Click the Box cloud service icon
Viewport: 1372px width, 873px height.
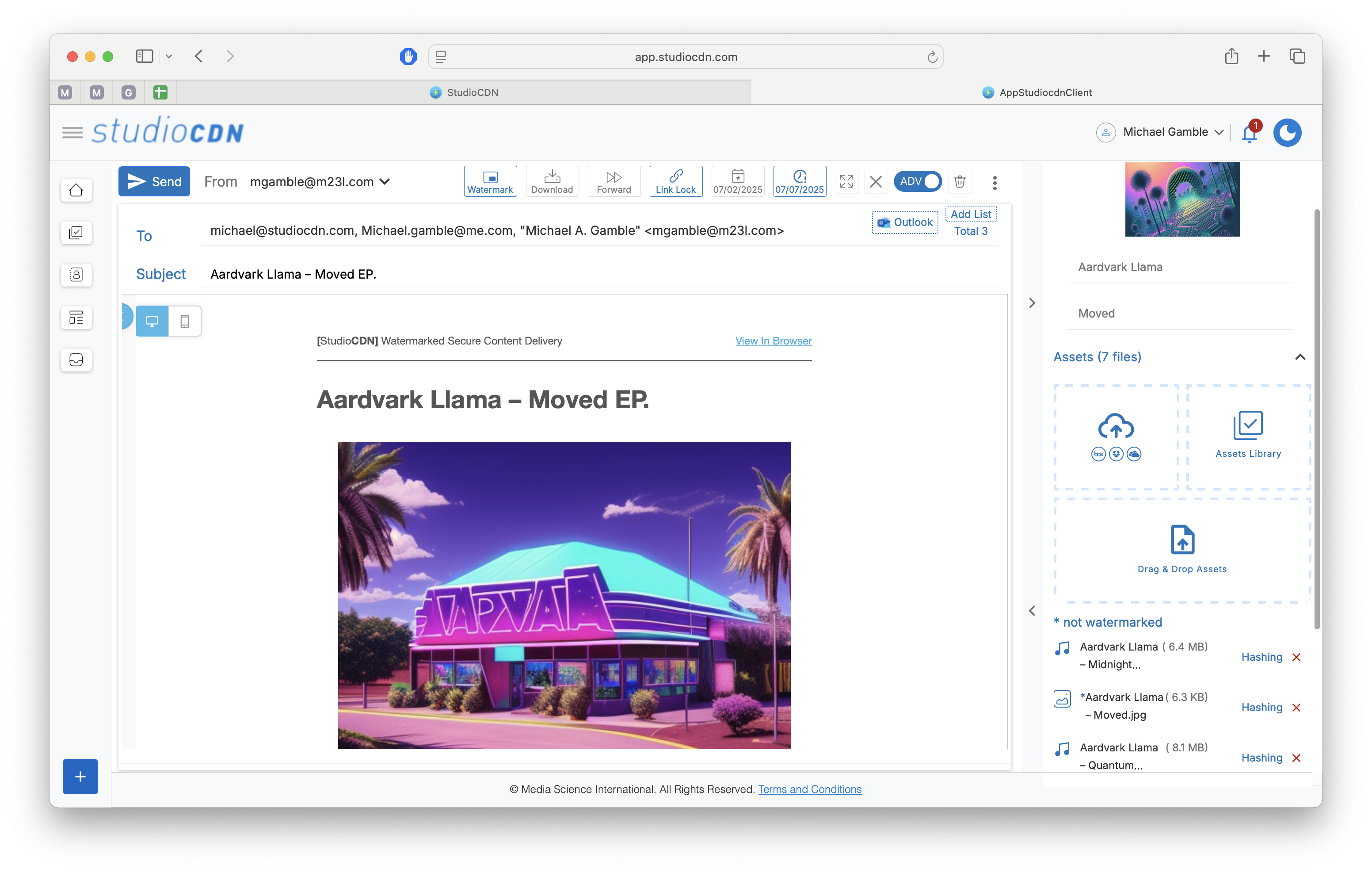(1098, 454)
